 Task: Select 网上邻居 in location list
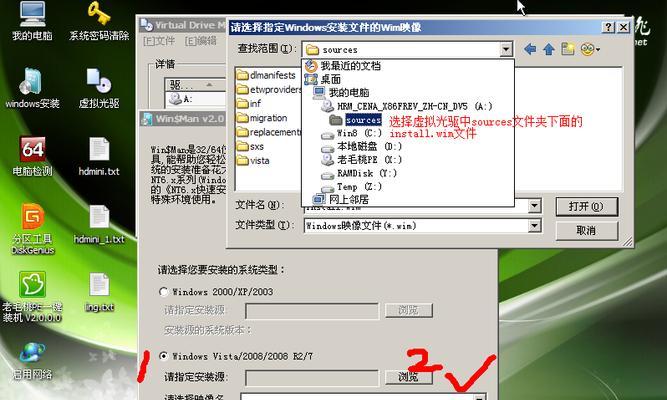pos(340,199)
